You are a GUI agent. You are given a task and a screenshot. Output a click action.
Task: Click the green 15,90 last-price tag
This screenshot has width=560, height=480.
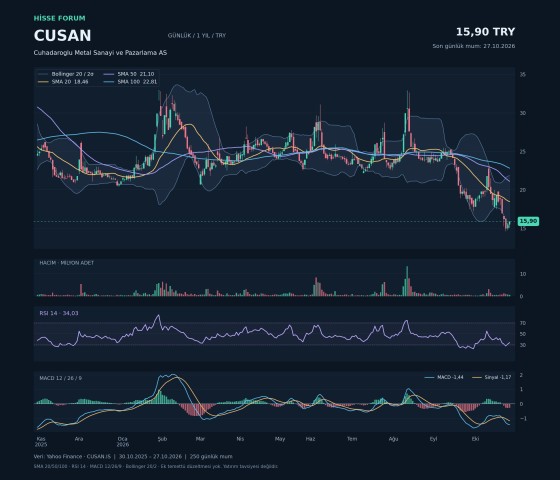[528, 221]
